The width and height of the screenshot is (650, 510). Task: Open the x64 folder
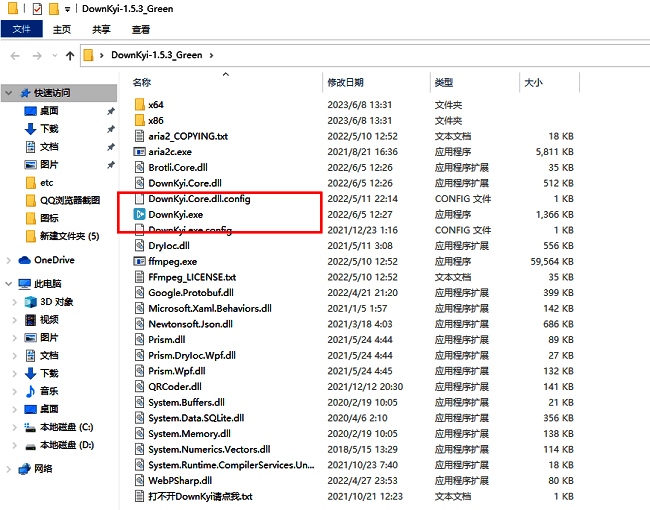click(x=155, y=104)
